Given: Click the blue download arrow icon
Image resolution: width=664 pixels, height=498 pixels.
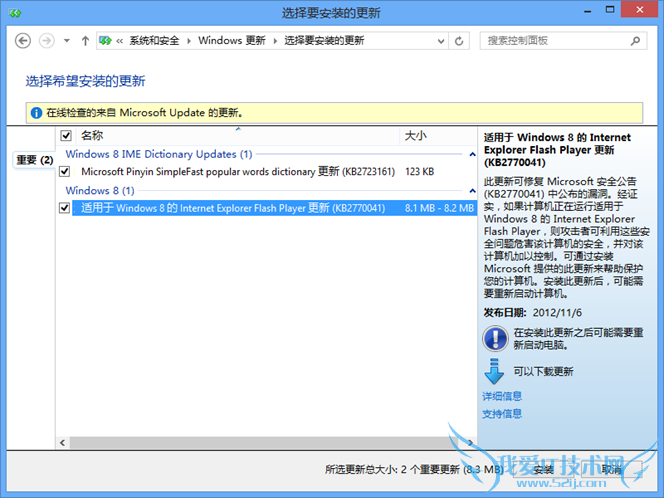Looking at the screenshot, I should pyautogui.click(x=494, y=371).
